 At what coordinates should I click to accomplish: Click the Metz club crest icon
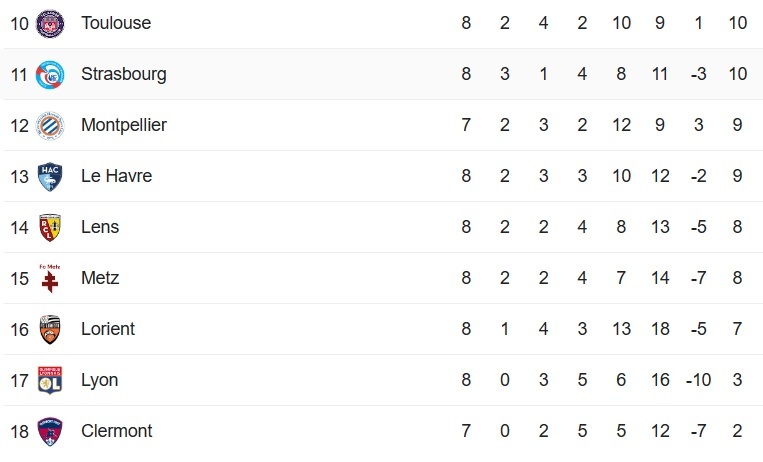click(x=49, y=278)
